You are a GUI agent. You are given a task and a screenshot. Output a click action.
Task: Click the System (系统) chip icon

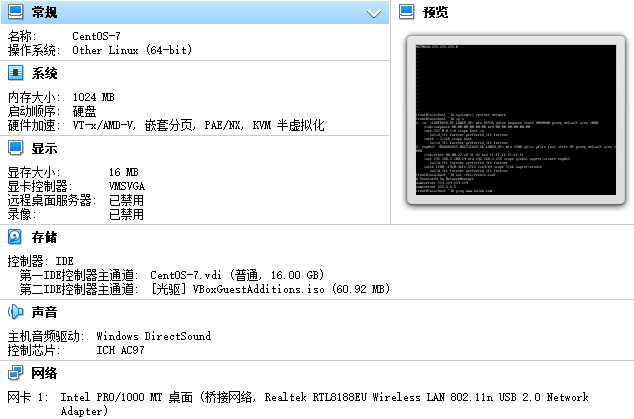tap(15, 73)
